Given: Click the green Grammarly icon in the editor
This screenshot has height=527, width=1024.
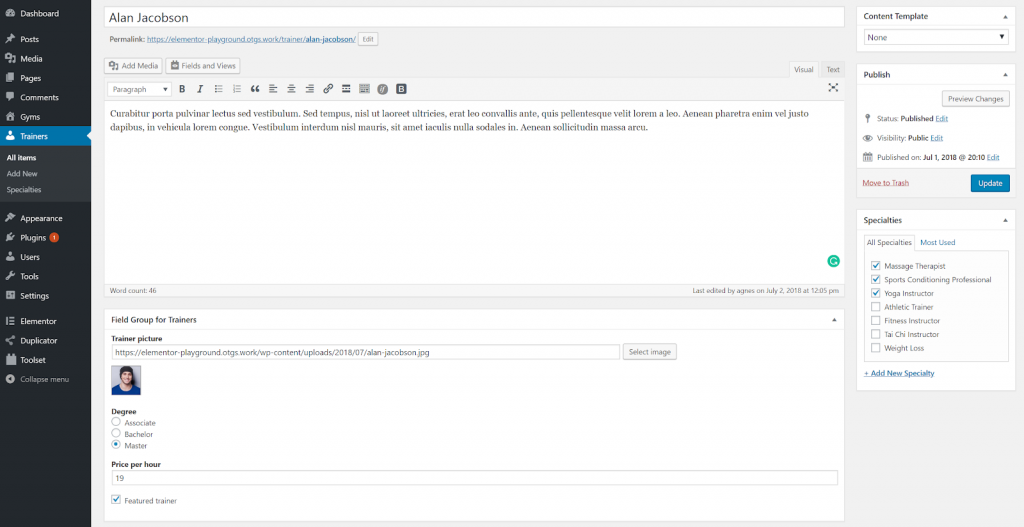Looking at the screenshot, I should click(x=833, y=261).
